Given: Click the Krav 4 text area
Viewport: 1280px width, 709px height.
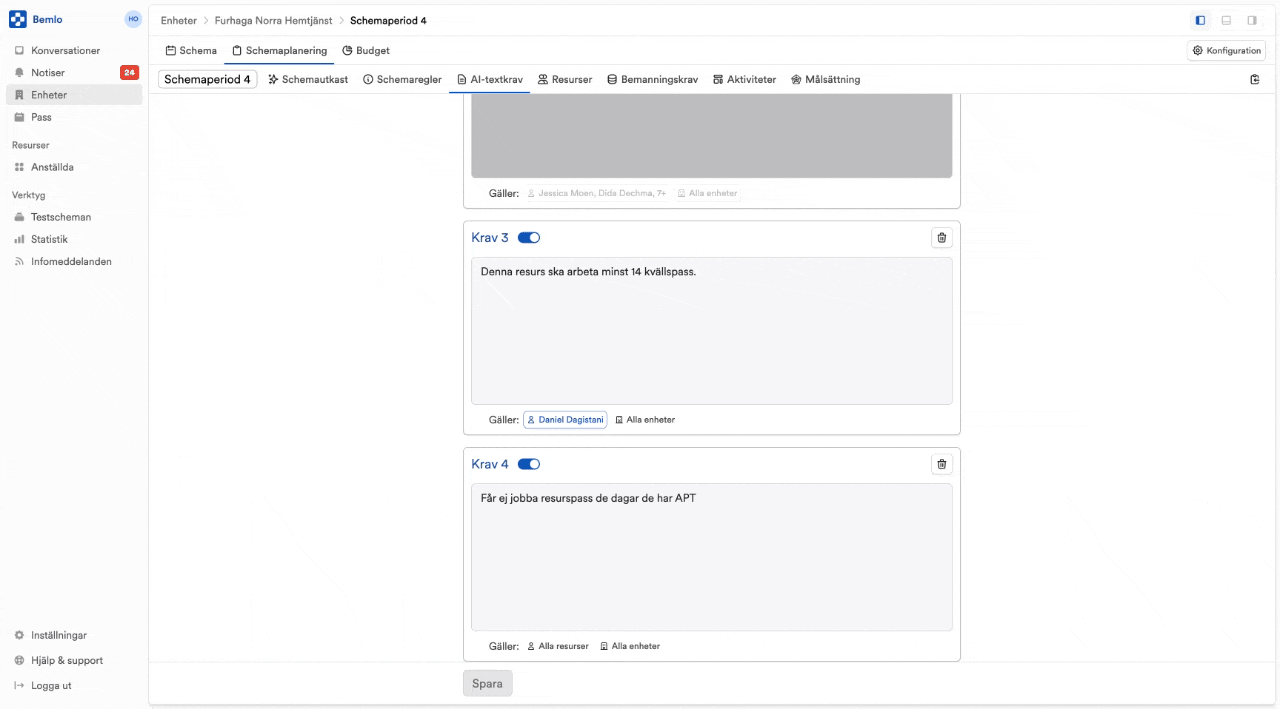Looking at the screenshot, I should click(x=712, y=557).
